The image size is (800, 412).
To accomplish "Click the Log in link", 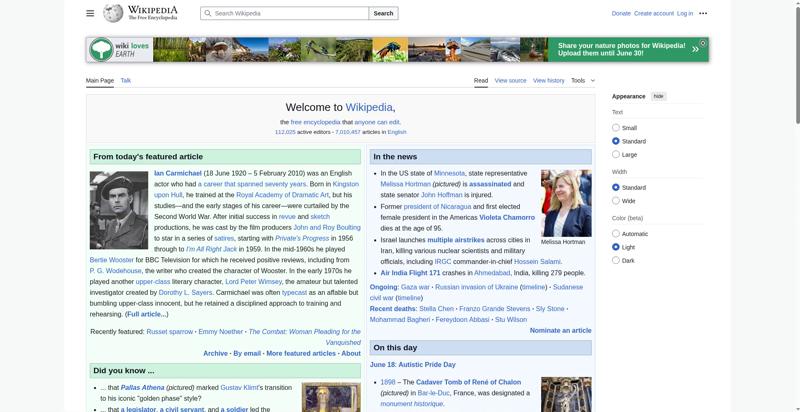I will point(685,13).
